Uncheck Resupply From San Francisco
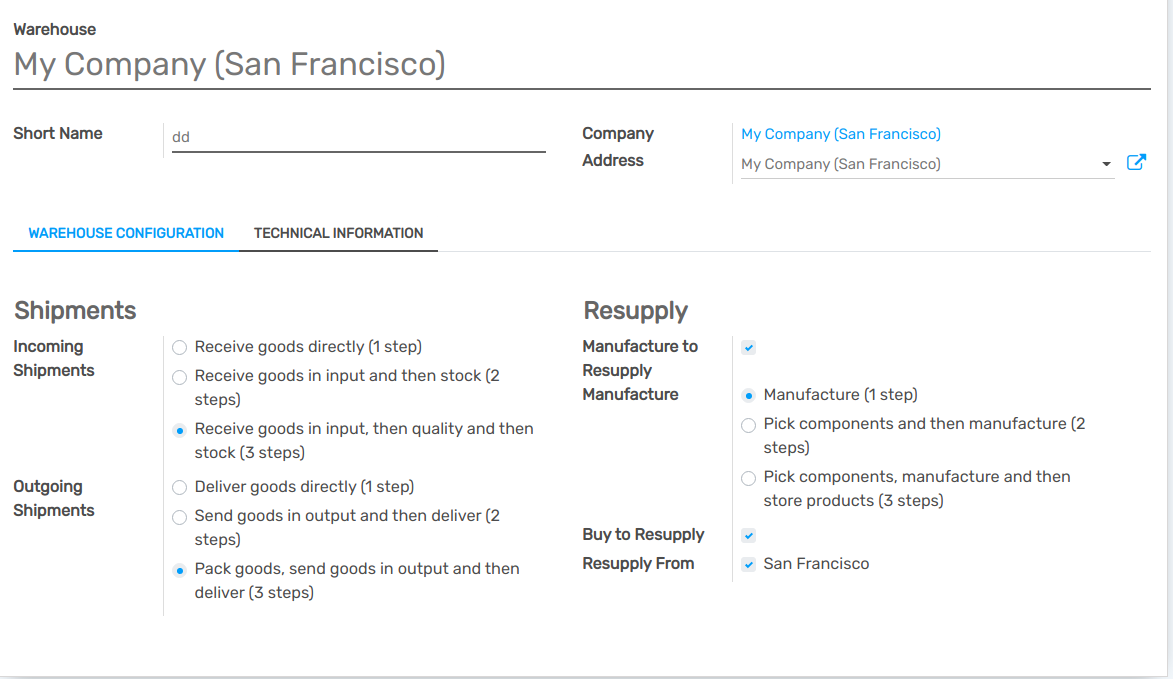This screenshot has height=679, width=1173. (x=748, y=564)
